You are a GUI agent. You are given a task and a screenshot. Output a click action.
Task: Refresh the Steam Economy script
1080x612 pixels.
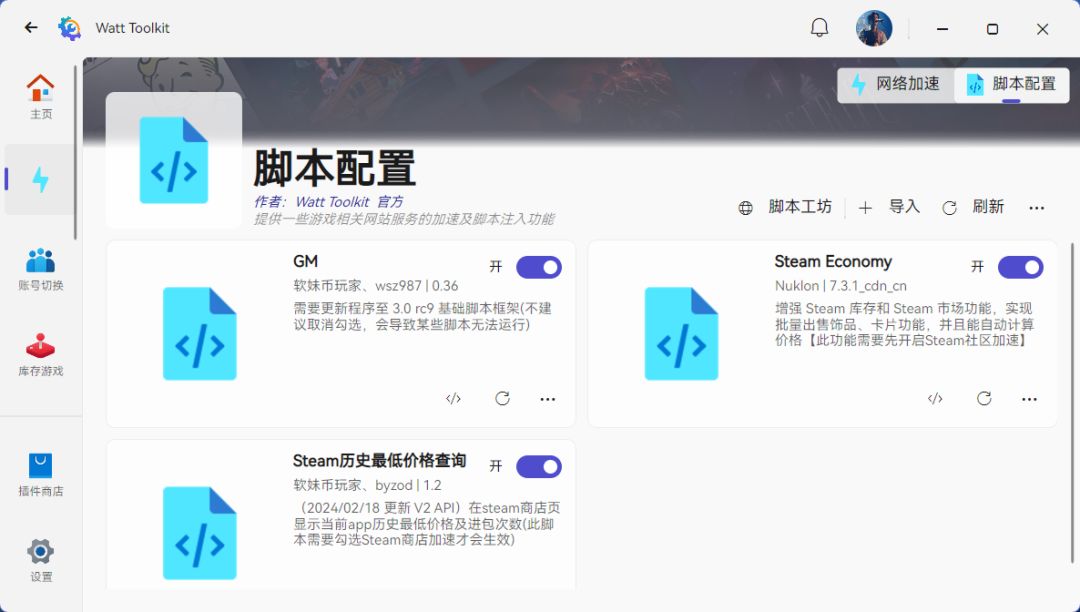984,399
